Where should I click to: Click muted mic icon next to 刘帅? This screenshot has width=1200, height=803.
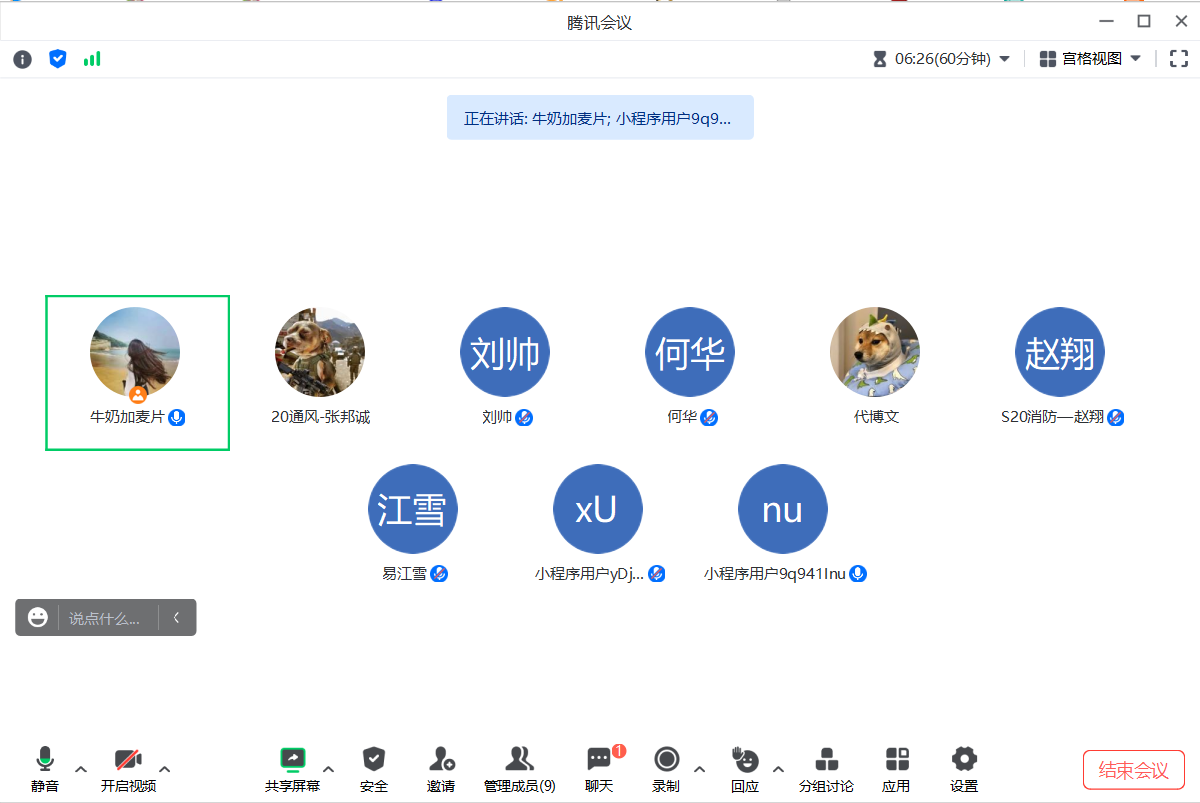[x=524, y=417]
